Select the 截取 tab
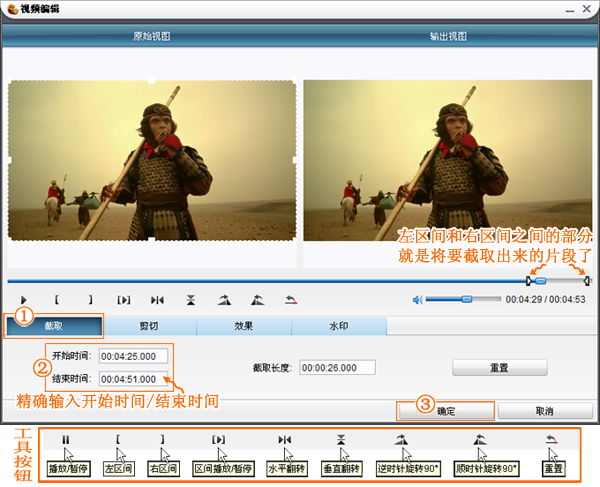Viewport: 600px width, 487px height. (x=54, y=326)
